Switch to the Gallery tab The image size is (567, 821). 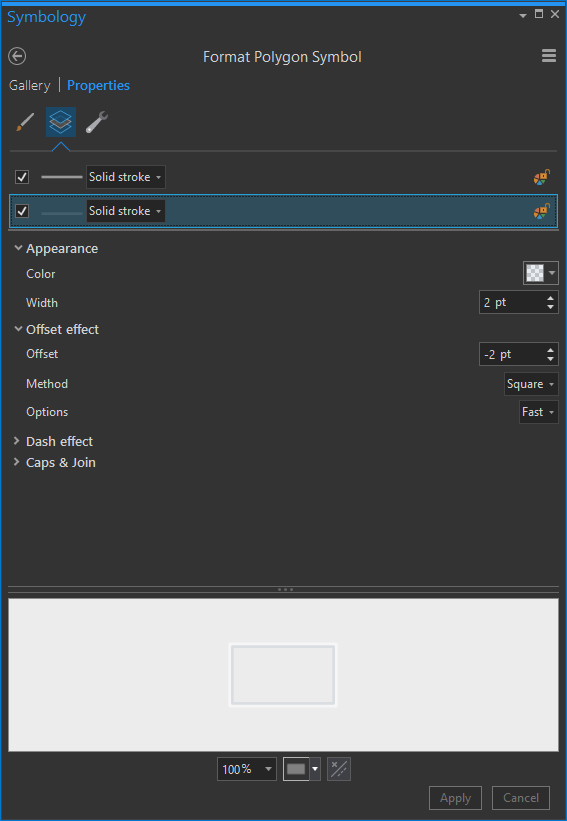(x=30, y=85)
